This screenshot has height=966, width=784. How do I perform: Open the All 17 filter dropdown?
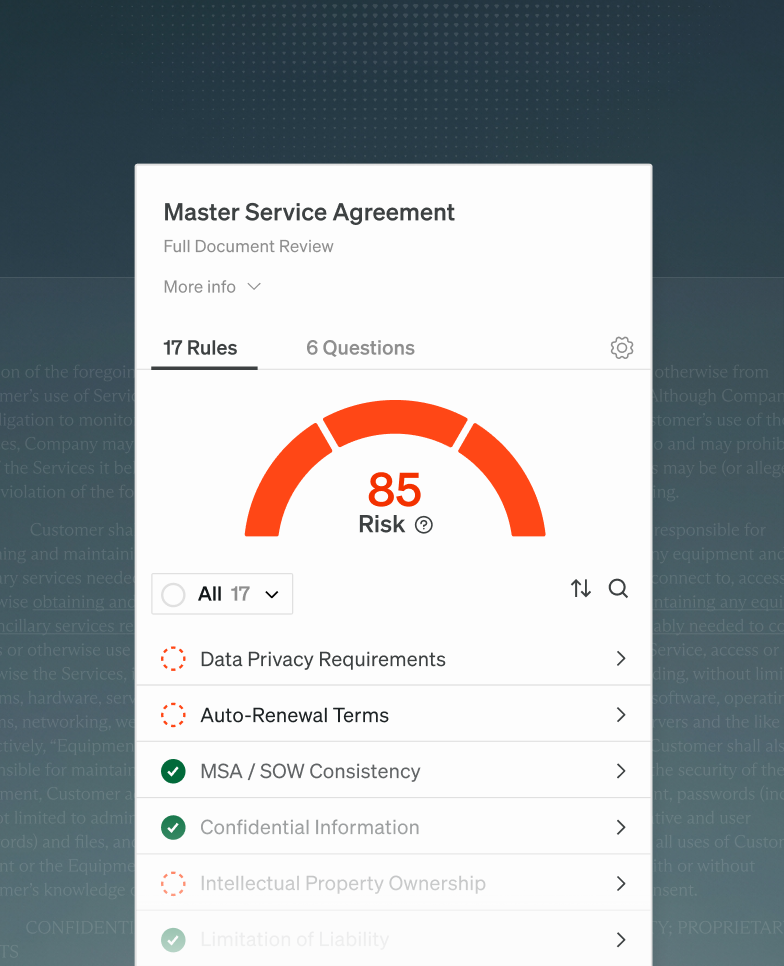coord(222,594)
